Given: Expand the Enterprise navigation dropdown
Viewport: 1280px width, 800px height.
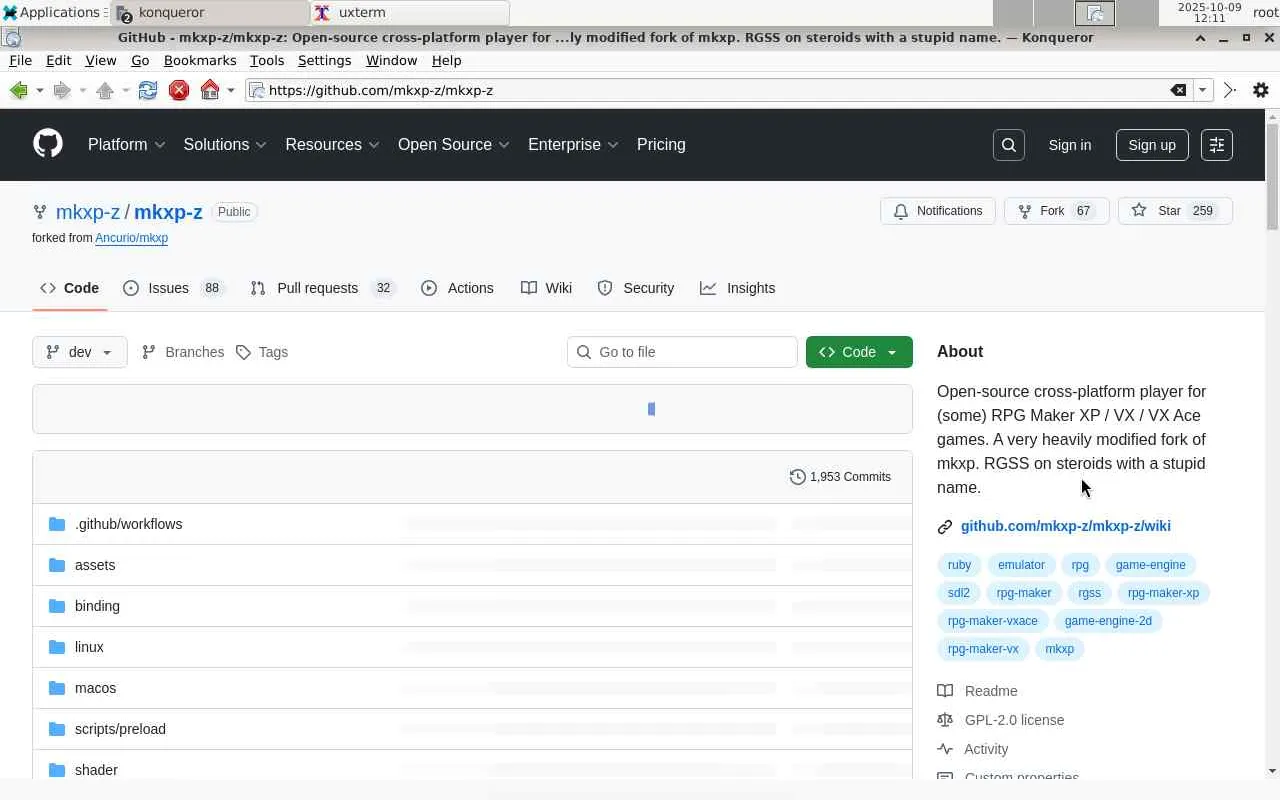Looking at the screenshot, I should pyautogui.click(x=573, y=144).
